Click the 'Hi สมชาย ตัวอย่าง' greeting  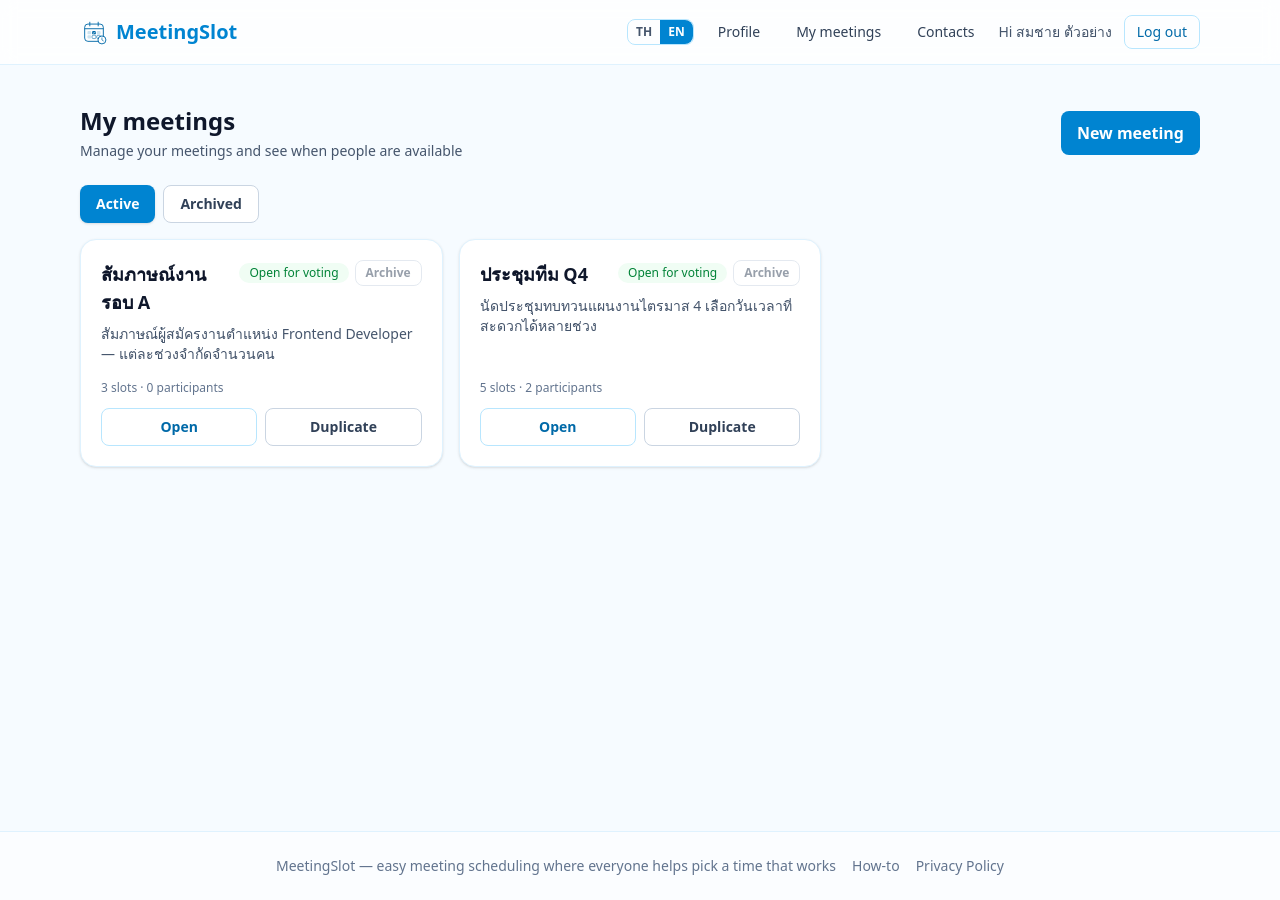[x=1055, y=32]
